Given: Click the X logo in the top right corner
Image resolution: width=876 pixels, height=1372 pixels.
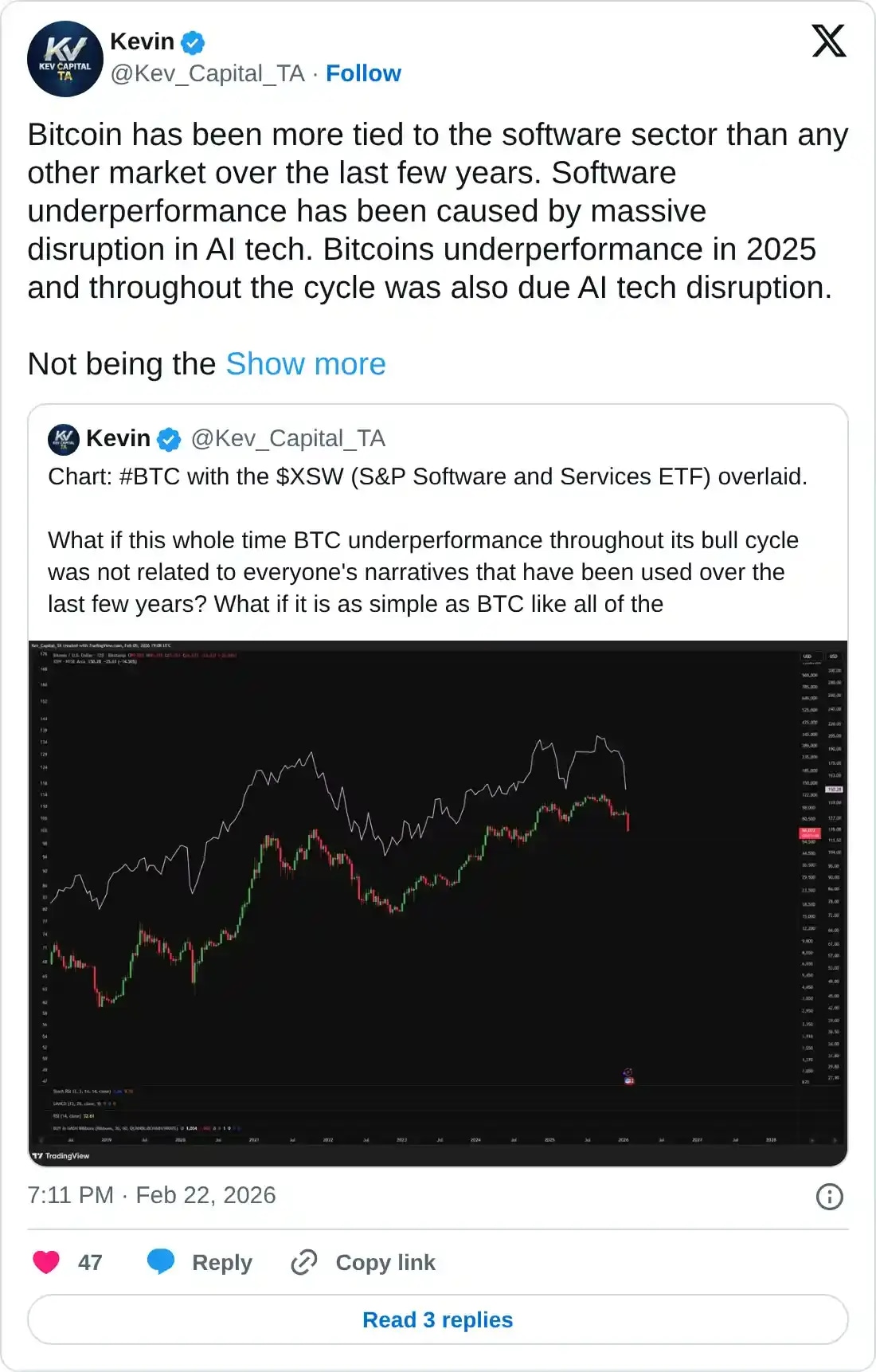Looking at the screenshot, I should pyautogui.click(x=830, y=41).
